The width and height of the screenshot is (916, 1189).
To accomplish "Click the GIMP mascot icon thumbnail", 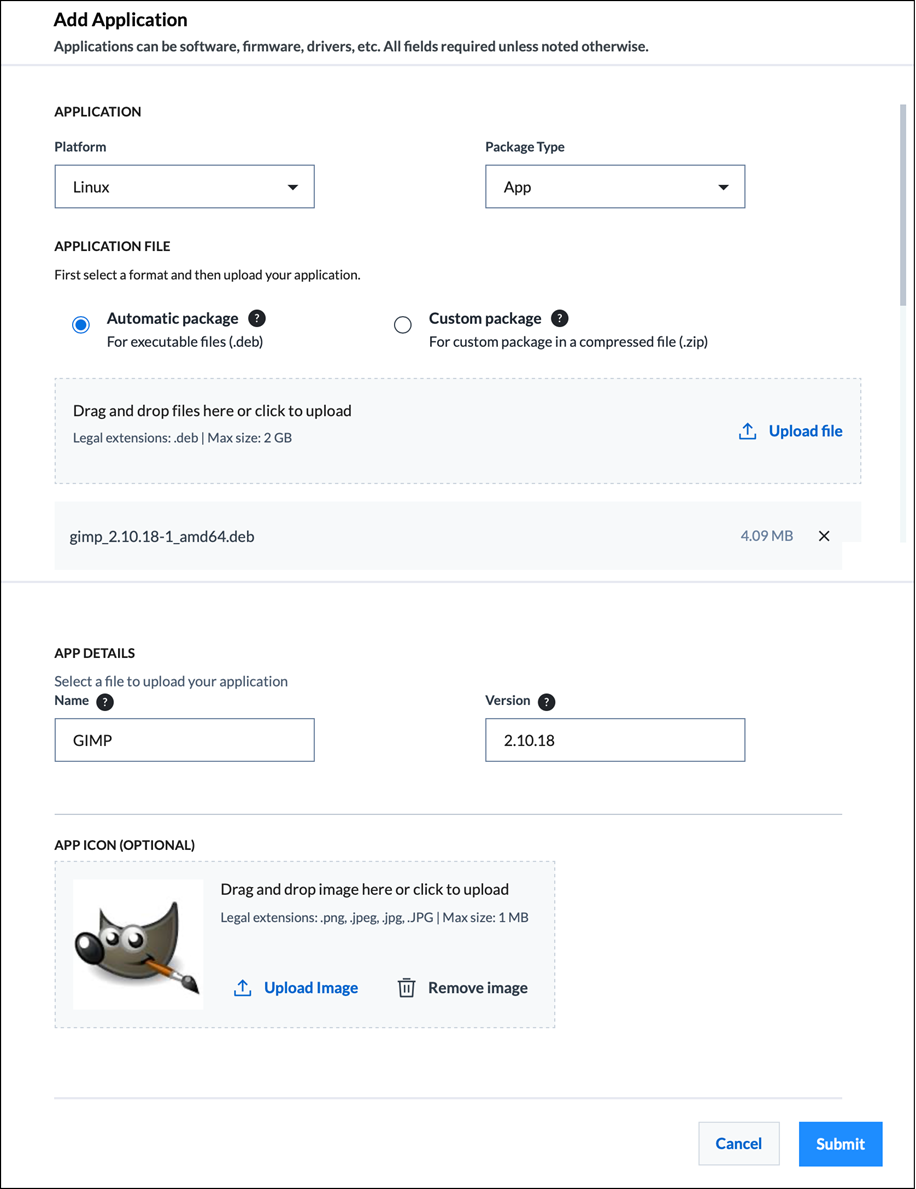I will point(138,945).
